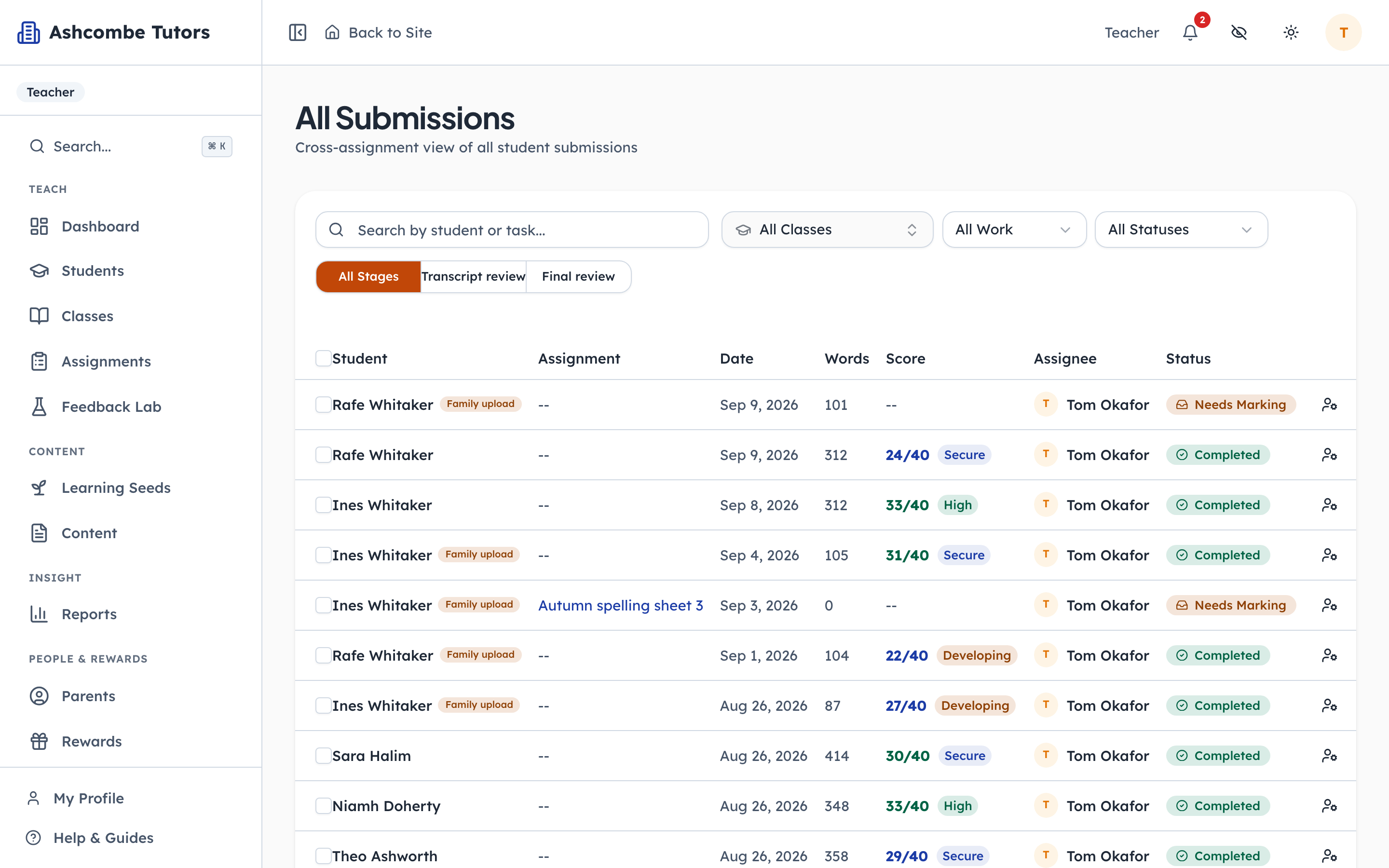The height and width of the screenshot is (868, 1389).
Task: Click the Sara Halim student name
Action: [371, 756]
